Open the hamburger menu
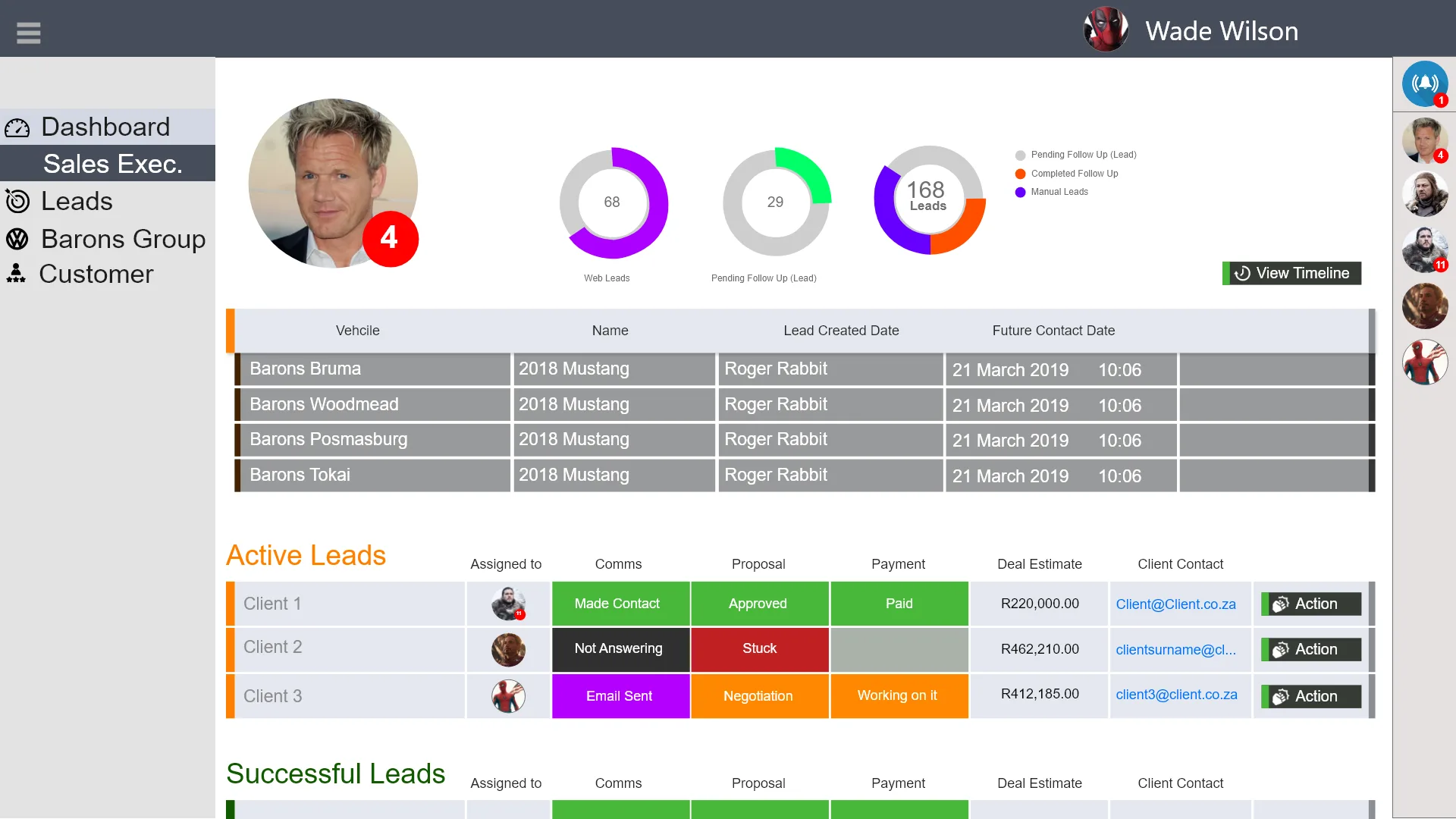The image size is (1456, 819). tap(28, 33)
